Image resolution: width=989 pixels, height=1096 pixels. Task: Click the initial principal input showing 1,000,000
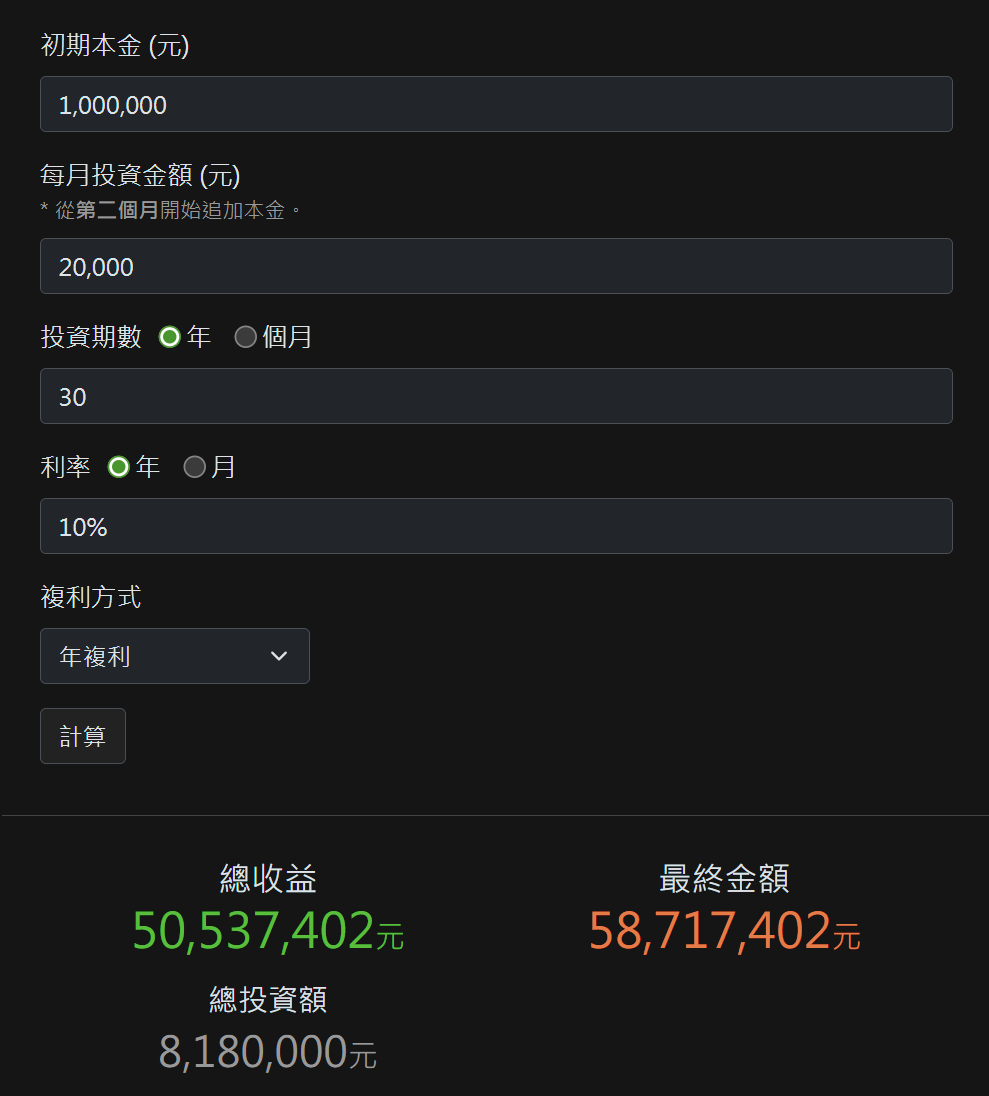[496, 104]
